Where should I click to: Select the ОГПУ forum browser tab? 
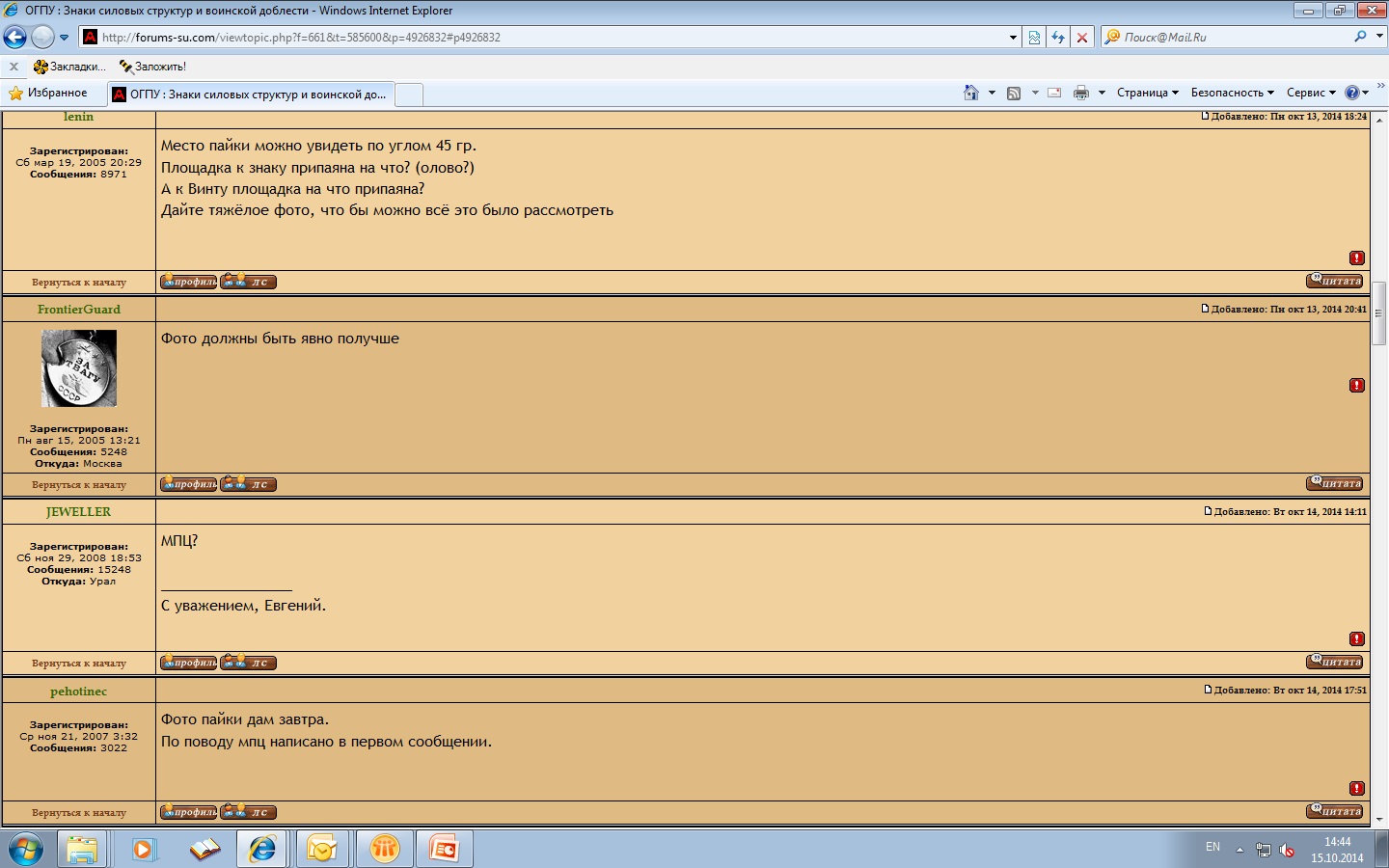coord(251,95)
